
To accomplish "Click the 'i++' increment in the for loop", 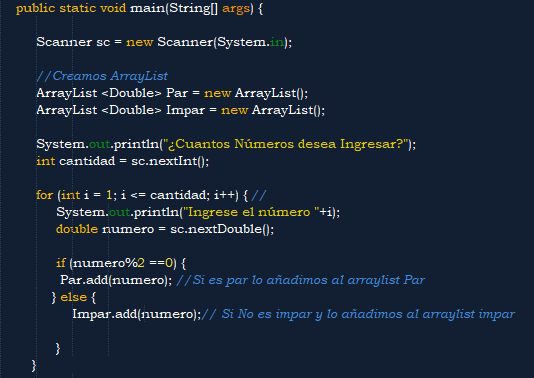I will coord(224,195).
